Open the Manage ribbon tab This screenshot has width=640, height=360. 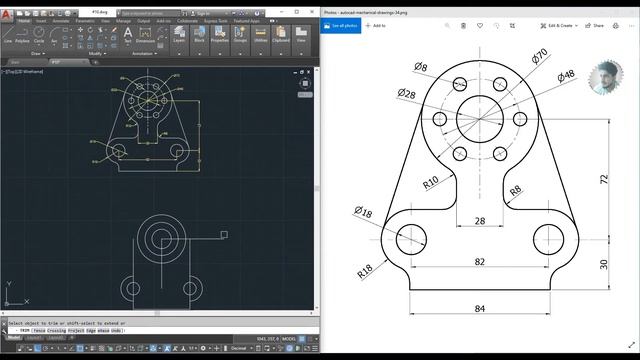click(x=123, y=21)
